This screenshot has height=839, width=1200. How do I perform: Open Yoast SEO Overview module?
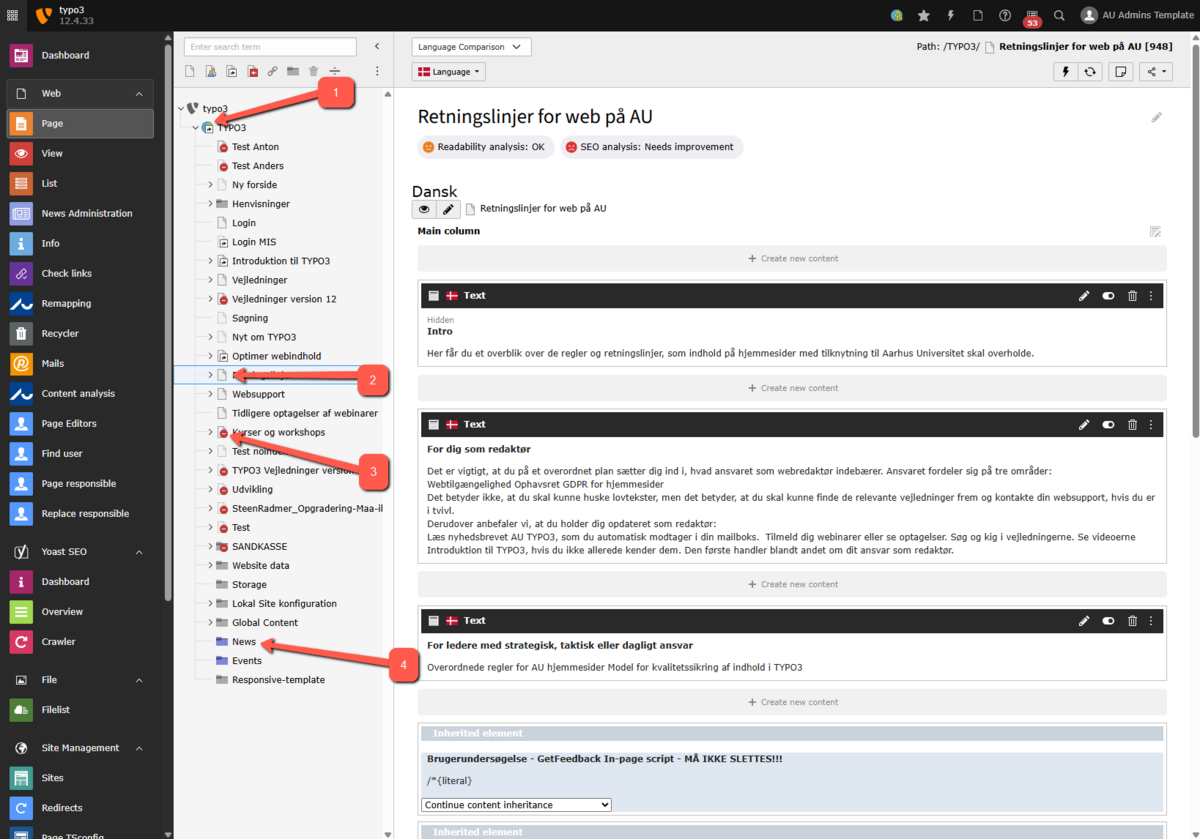click(x=80, y=611)
